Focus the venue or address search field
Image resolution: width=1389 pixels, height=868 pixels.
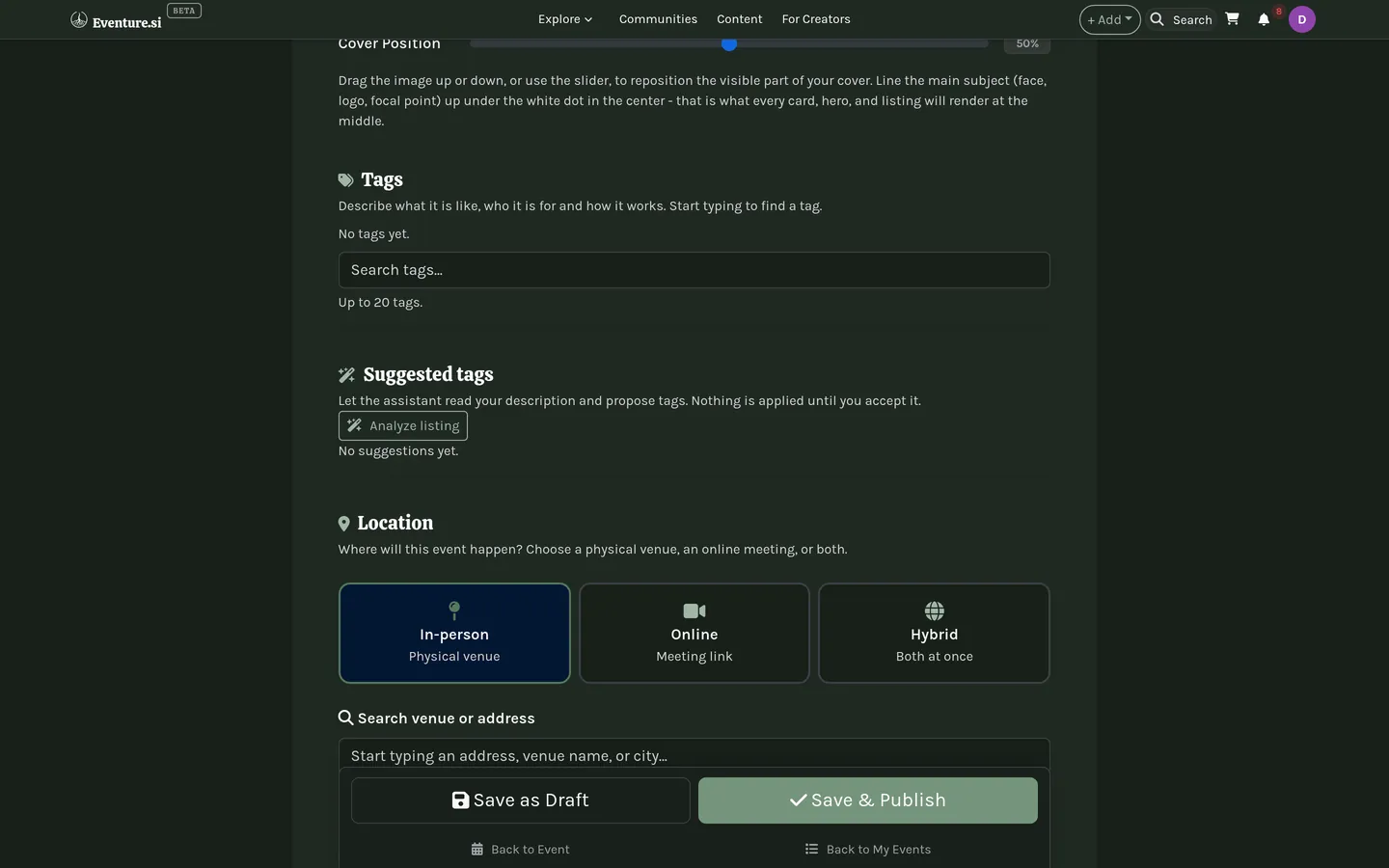(x=694, y=754)
